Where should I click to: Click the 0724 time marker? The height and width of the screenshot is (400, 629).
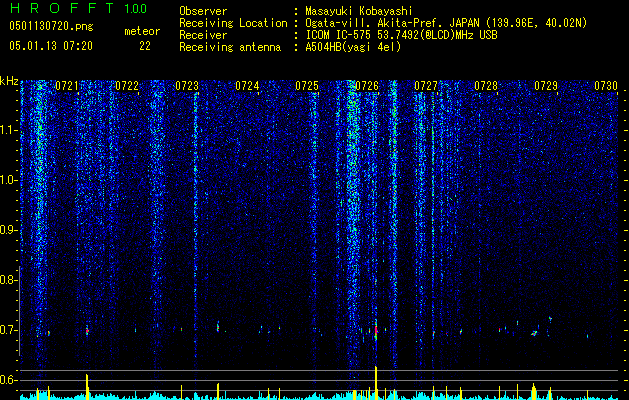coord(247,86)
